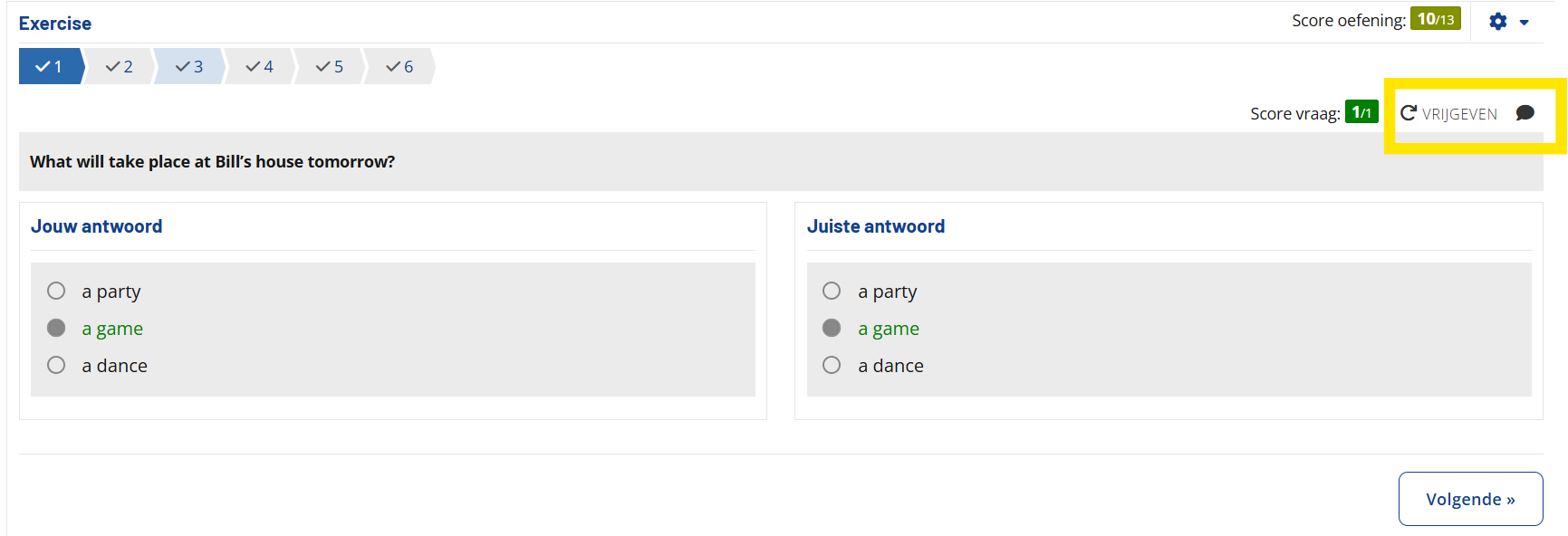Click the Score oefening 10/13 badge
This screenshot has width=1568, height=536.
point(1435,19)
